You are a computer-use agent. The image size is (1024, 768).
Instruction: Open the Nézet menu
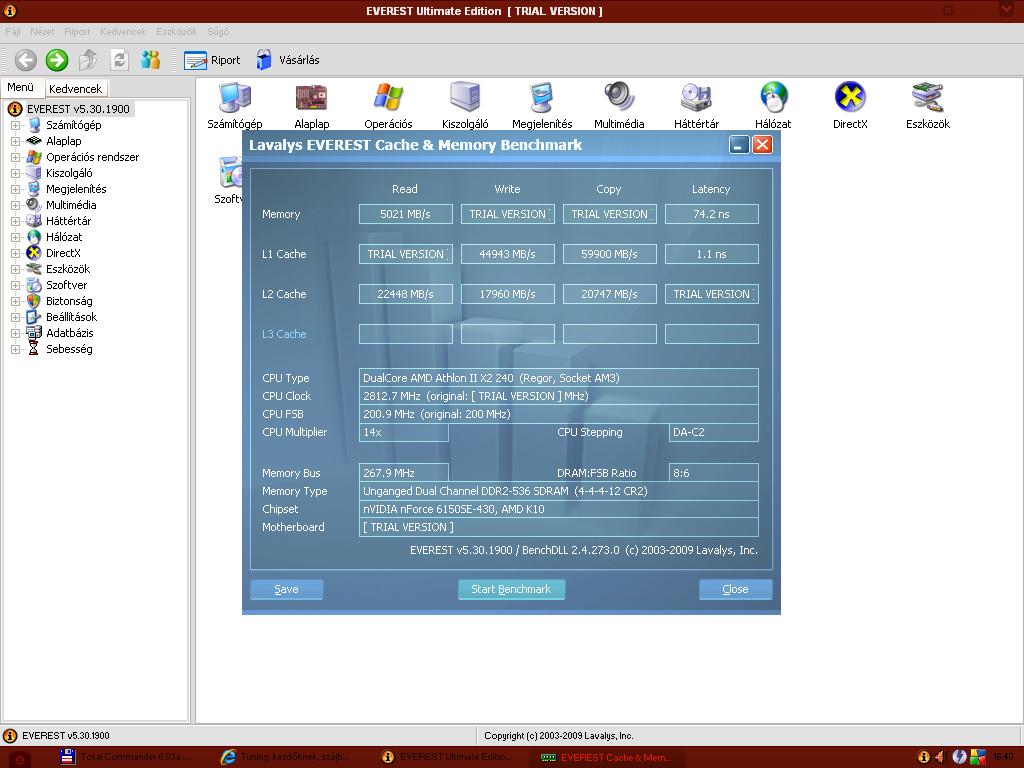42,31
